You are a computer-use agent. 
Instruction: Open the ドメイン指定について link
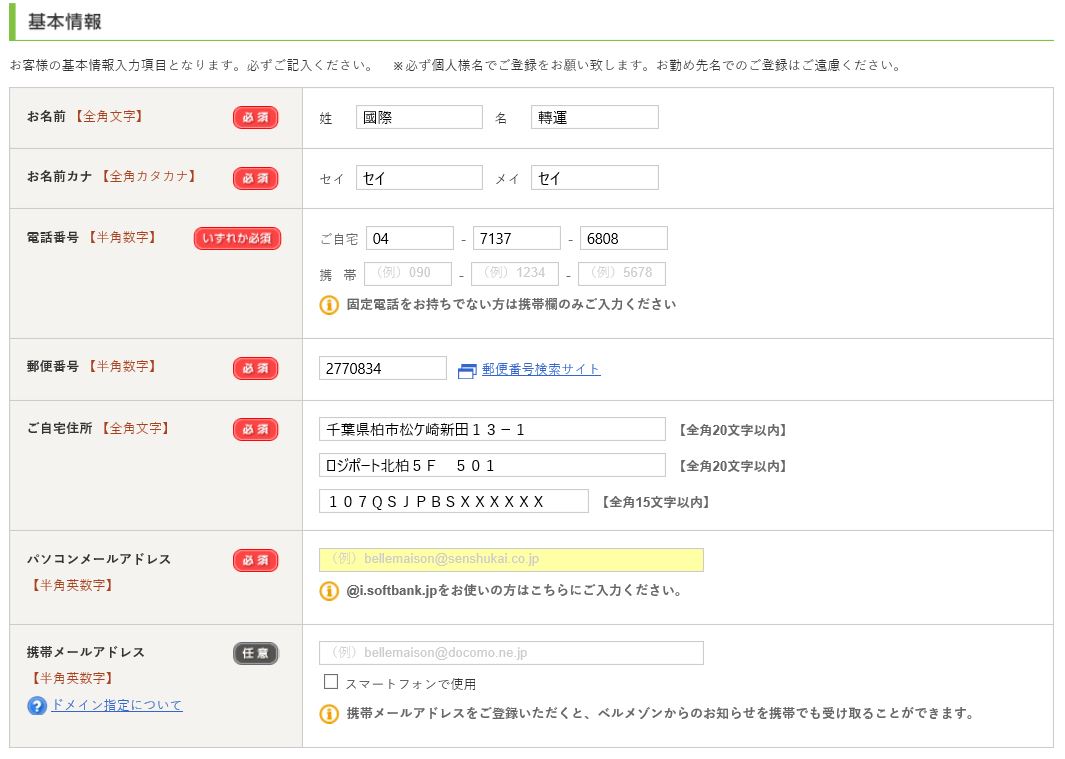[117, 705]
